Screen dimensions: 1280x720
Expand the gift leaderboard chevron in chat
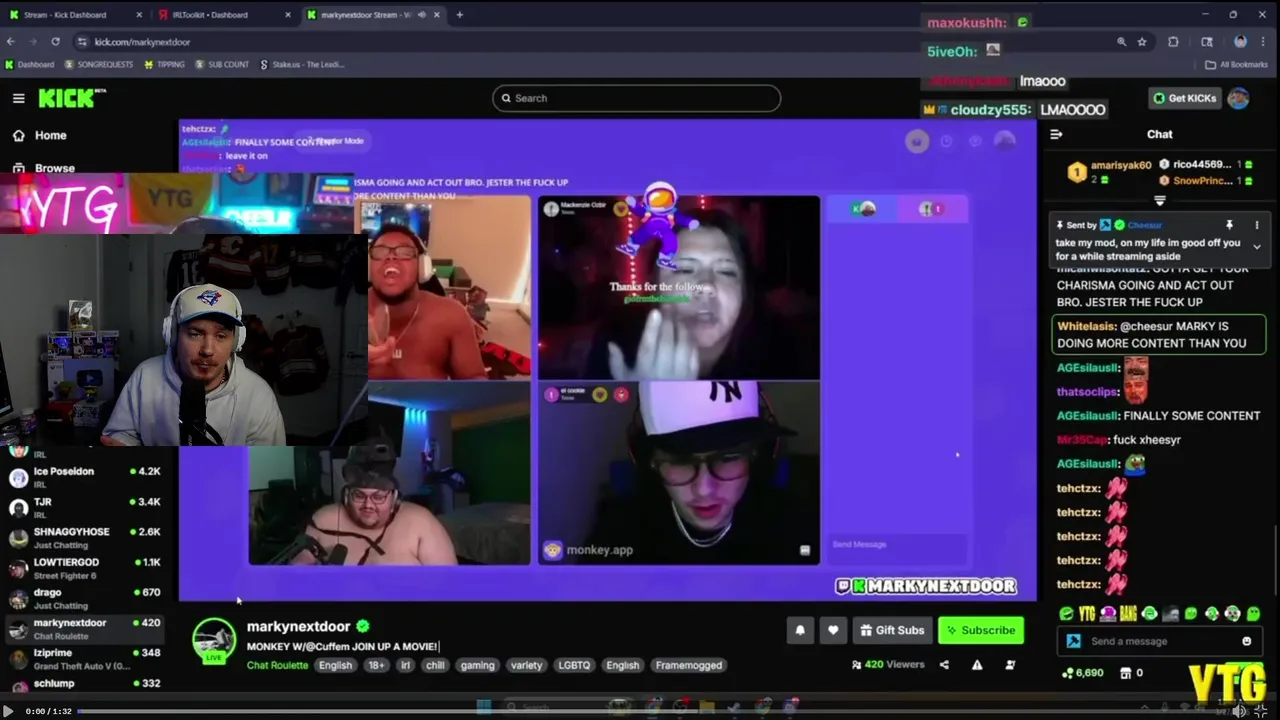[x=1160, y=200]
